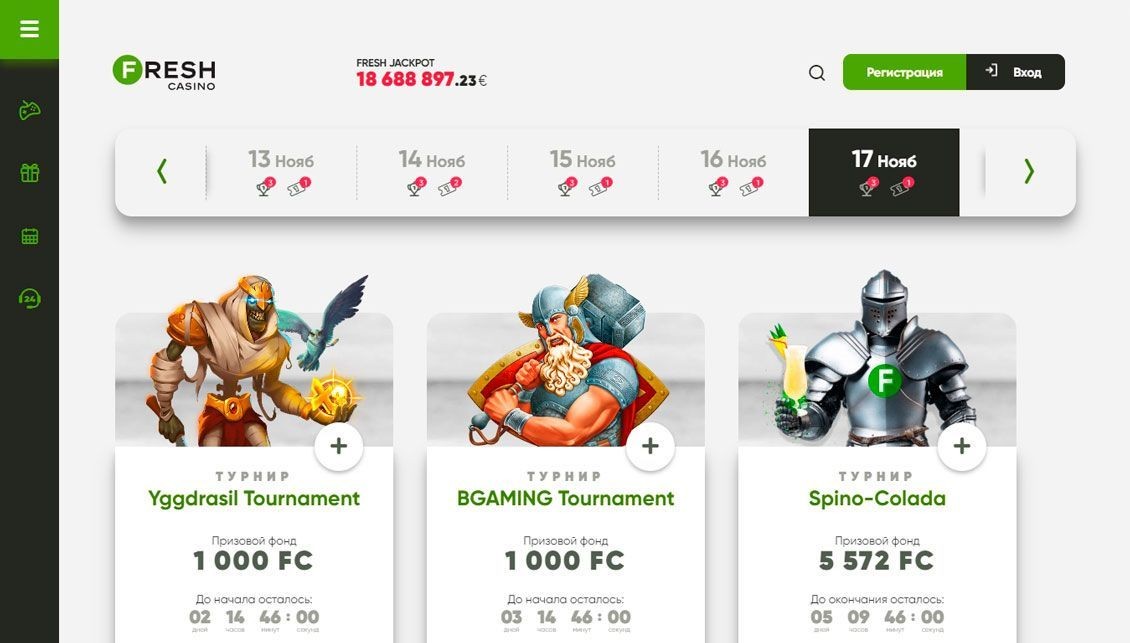Open the calendar sidebar icon
Screen dimensions: 1130x643
[x=30, y=236]
